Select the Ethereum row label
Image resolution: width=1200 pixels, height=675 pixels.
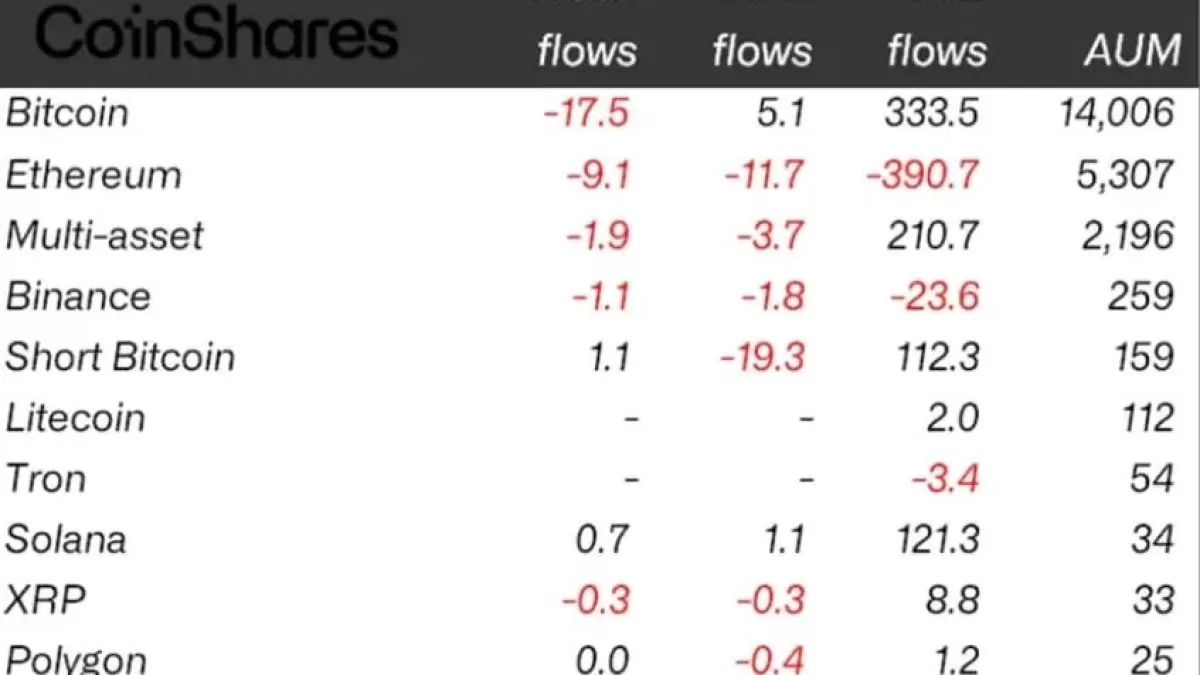[x=94, y=175]
